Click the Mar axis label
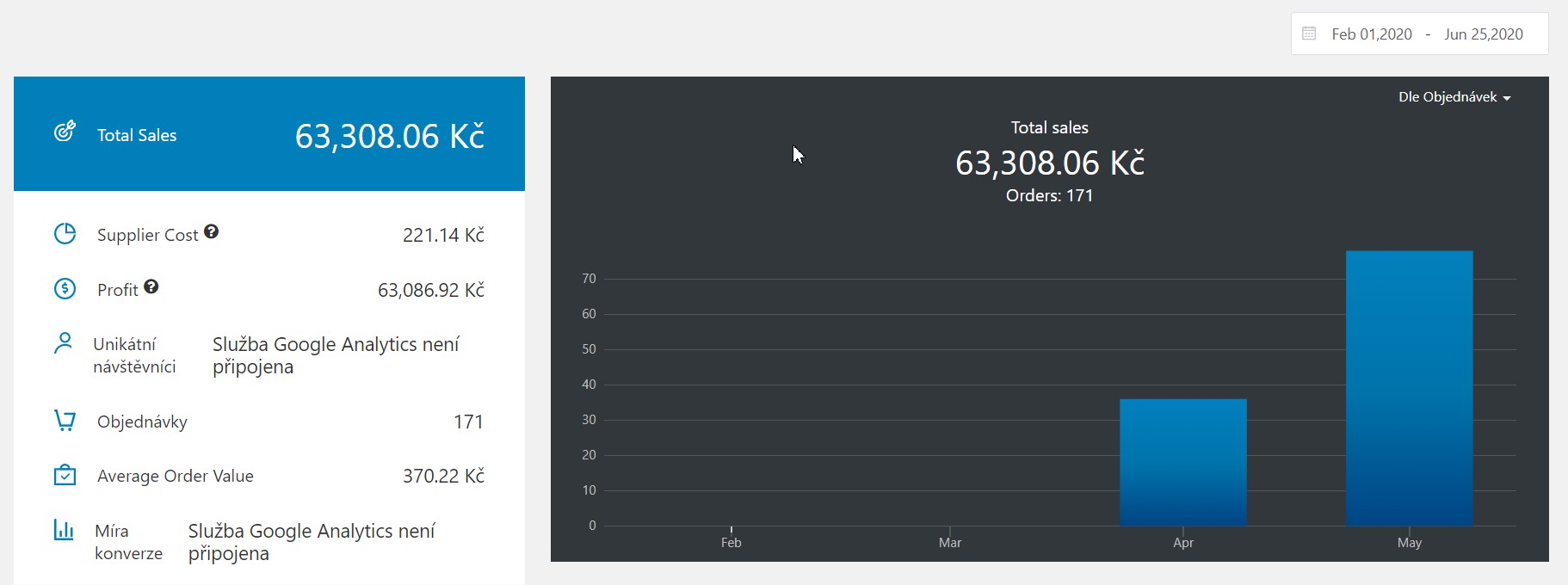 tap(950, 543)
